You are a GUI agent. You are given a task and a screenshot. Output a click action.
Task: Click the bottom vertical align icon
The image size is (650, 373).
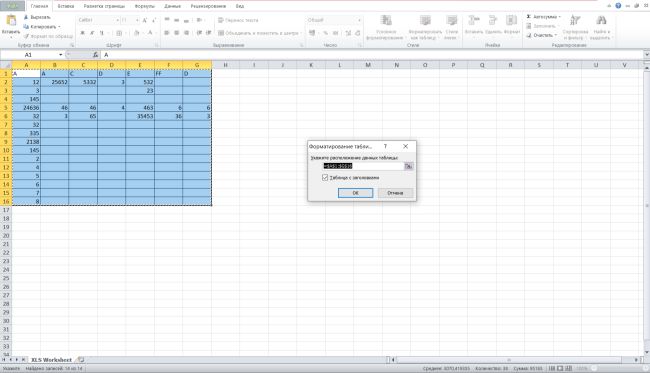point(187,20)
